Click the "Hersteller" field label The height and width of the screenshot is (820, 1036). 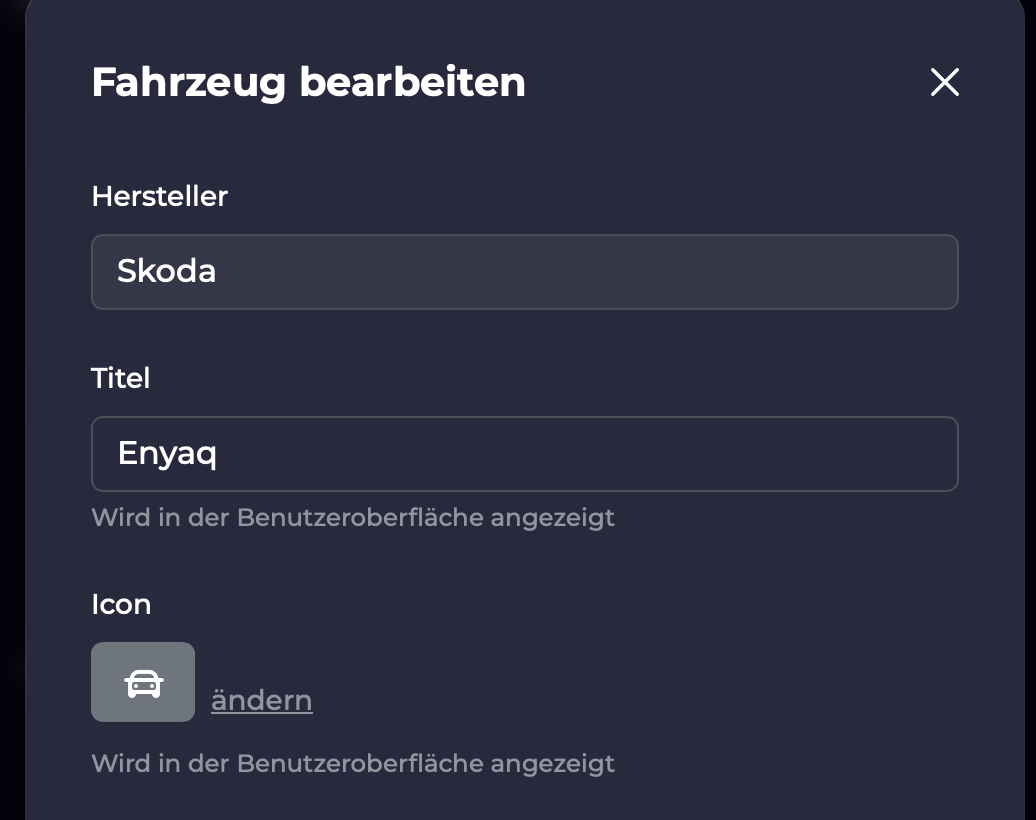[160, 196]
